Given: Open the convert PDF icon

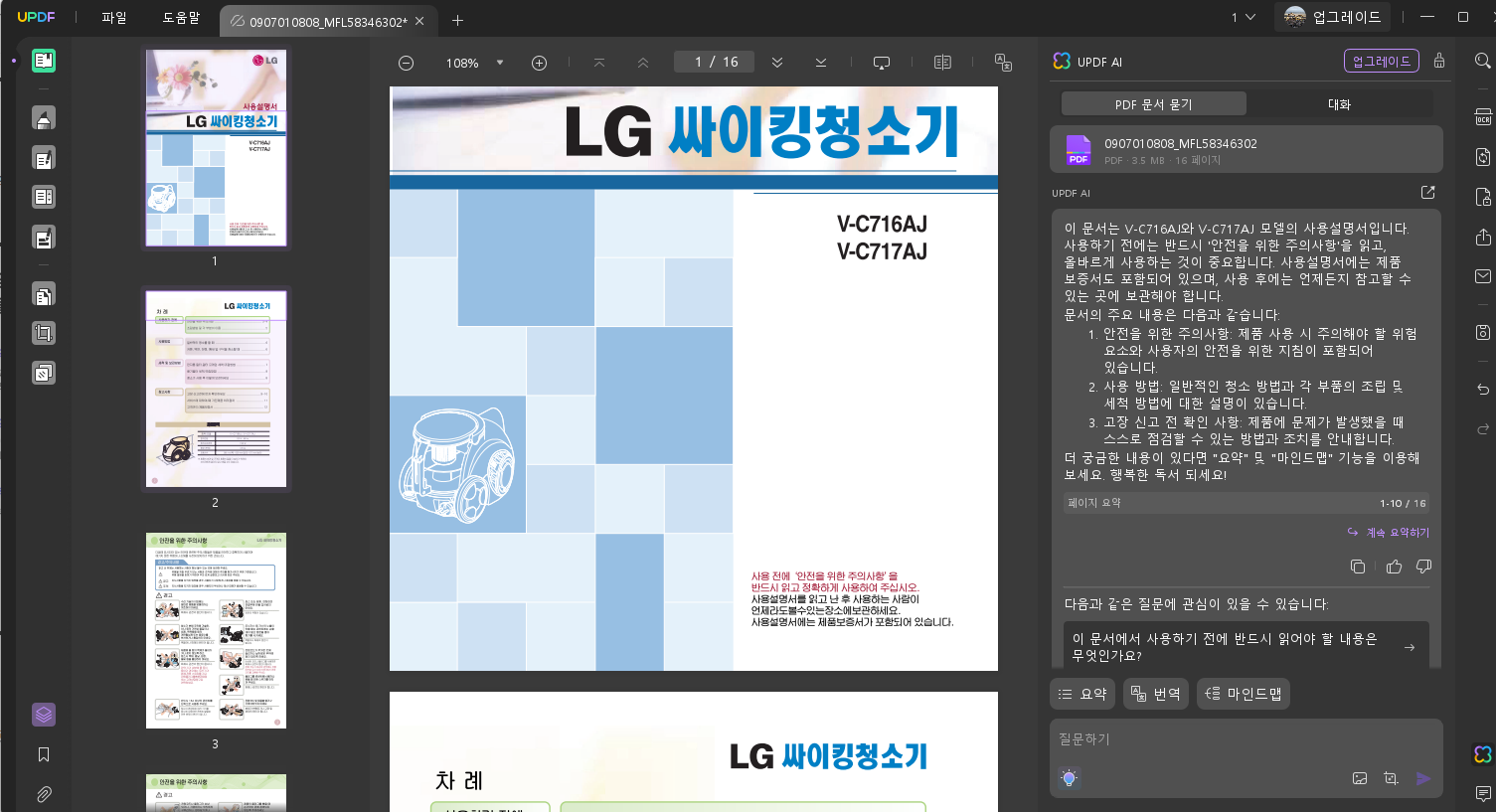Looking at the screenshot, I should [1482, 157].
